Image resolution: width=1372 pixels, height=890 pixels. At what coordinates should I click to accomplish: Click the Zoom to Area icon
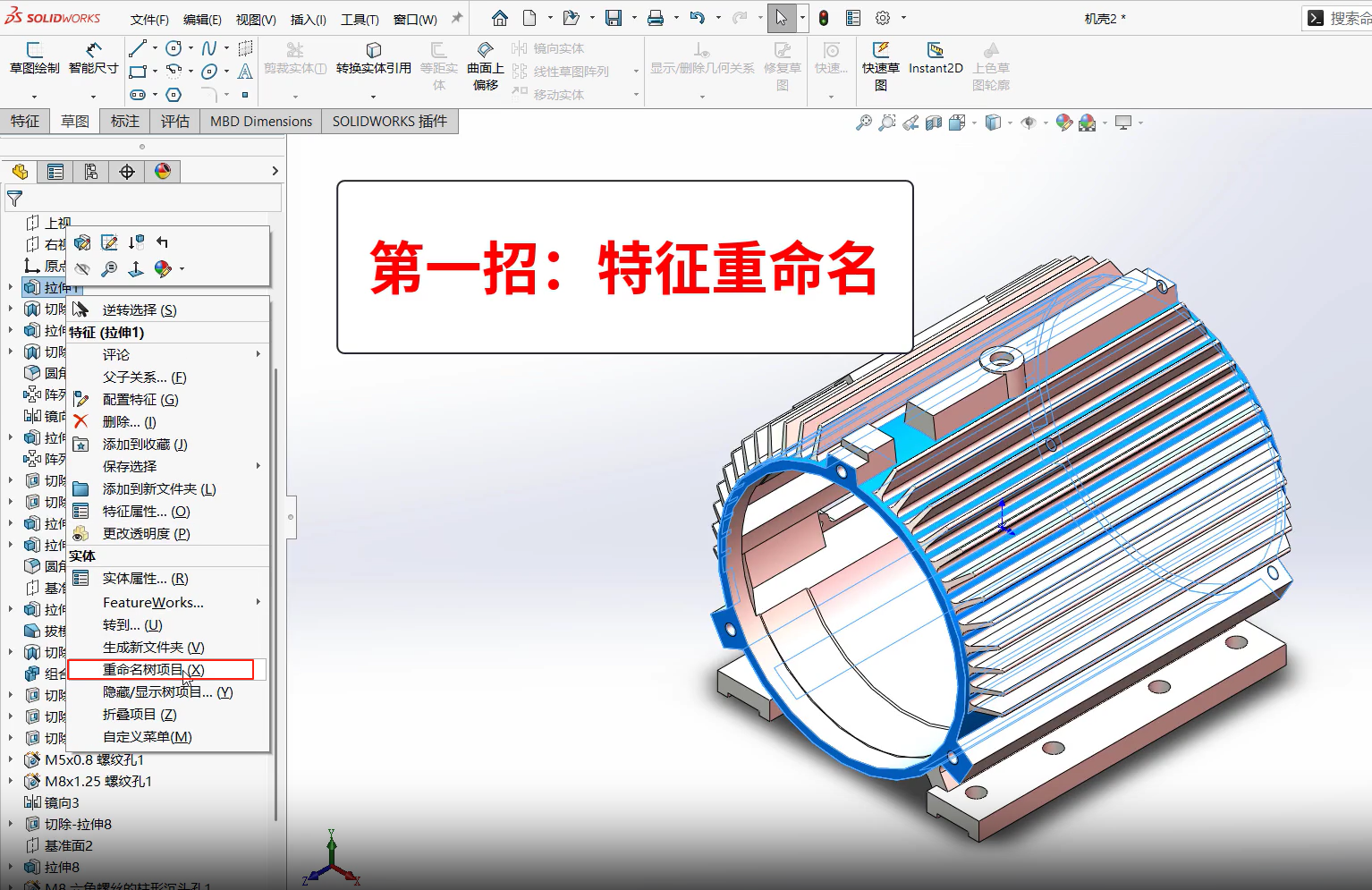886,123
